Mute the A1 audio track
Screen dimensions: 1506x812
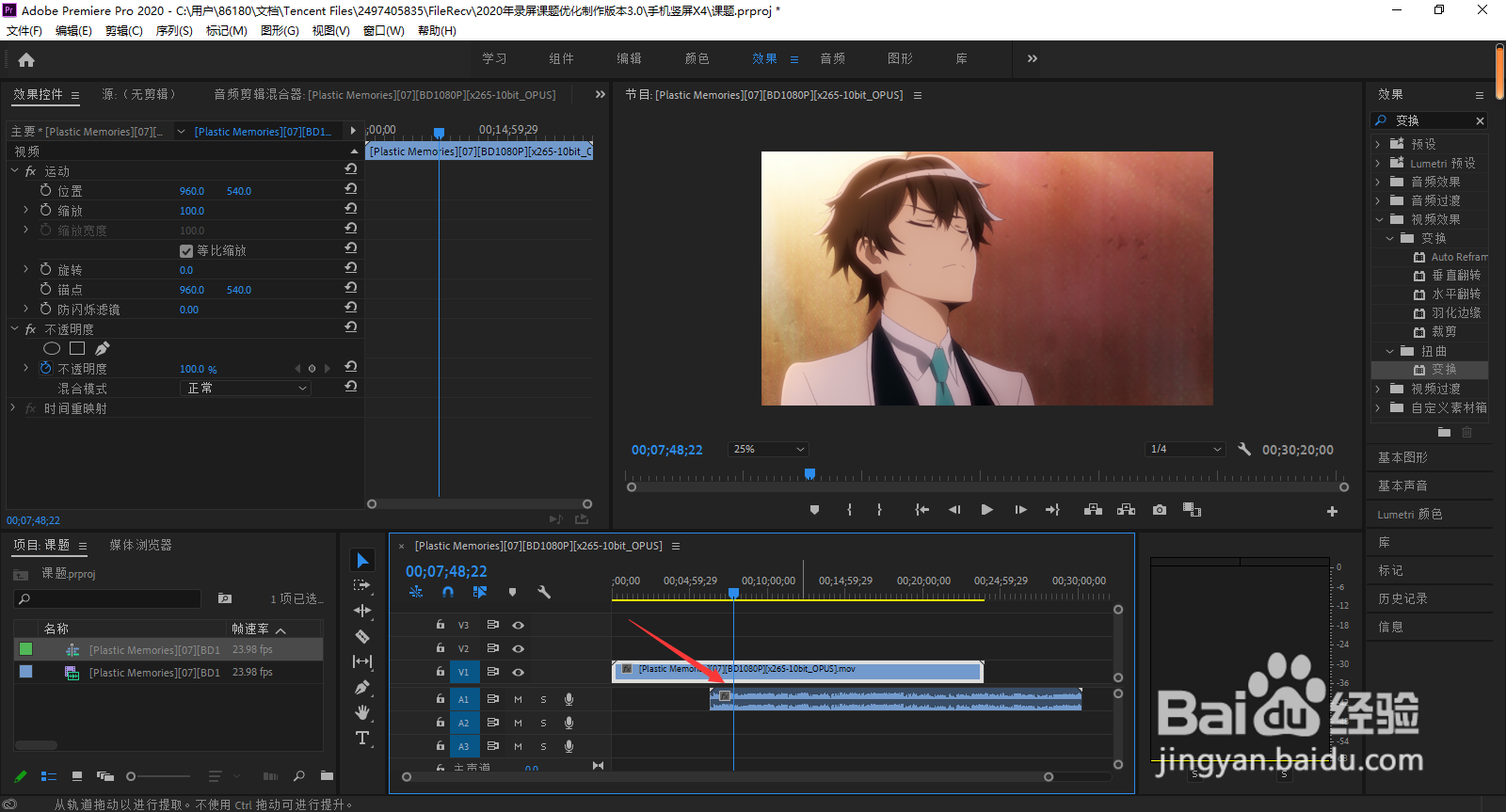tap(518, 699)
